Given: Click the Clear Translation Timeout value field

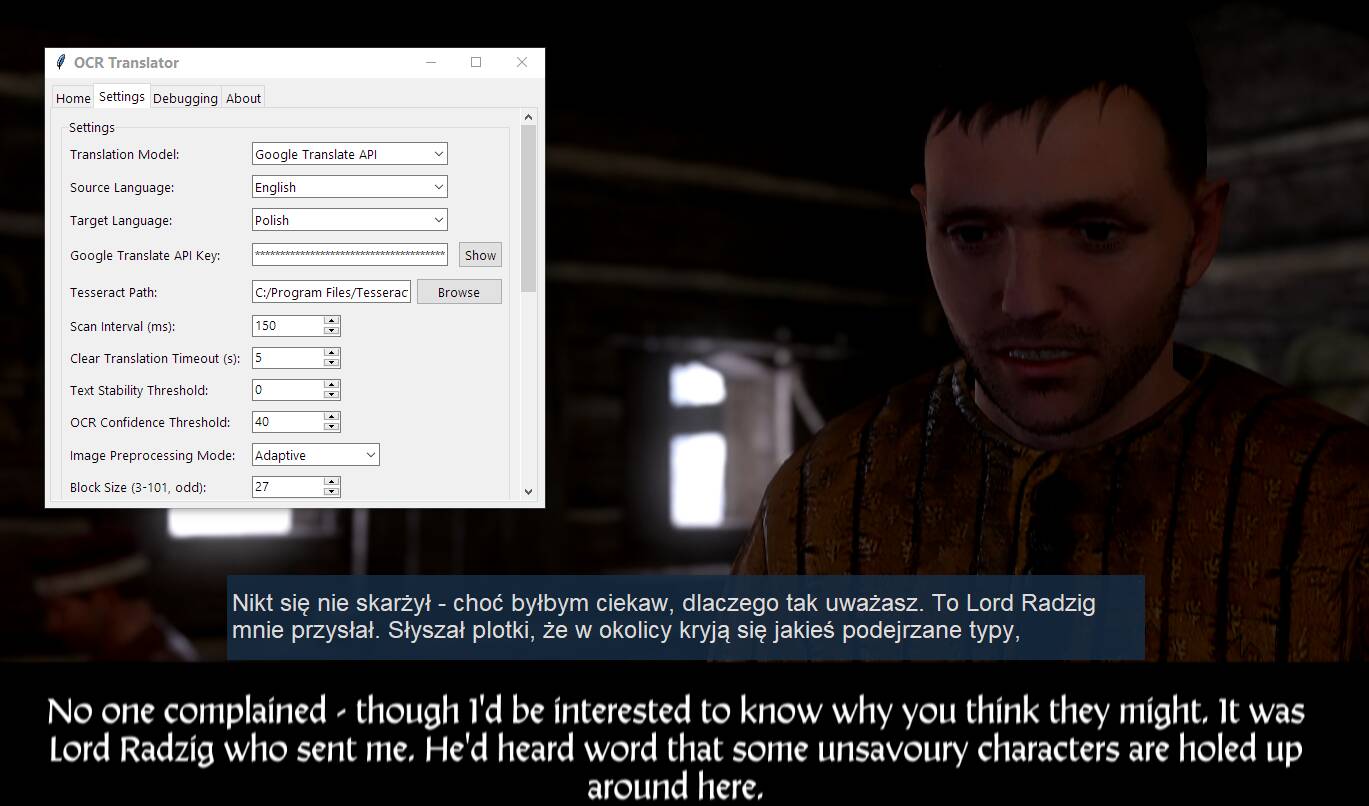Looking at the screenshot, I should click(288, 358).
